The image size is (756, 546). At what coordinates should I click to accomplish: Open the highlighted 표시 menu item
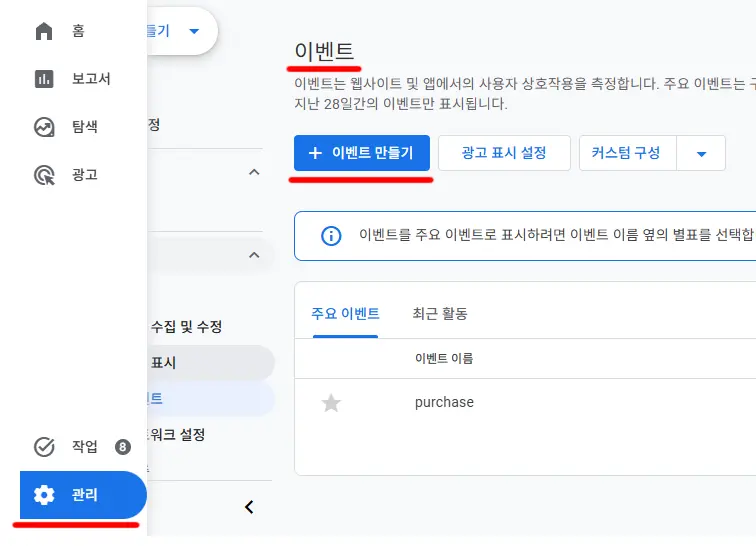click(x=211, y=363)
